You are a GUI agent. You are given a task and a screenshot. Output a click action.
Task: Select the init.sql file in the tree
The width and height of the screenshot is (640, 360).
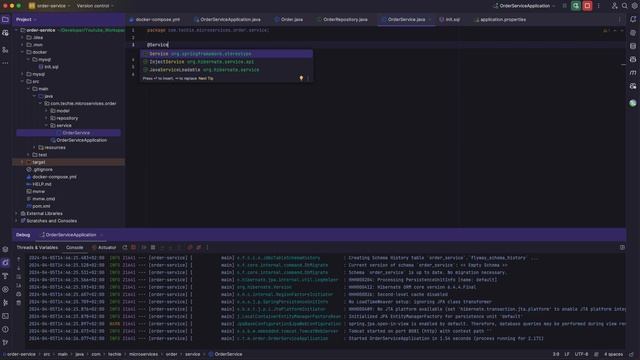tap(48, 67)
